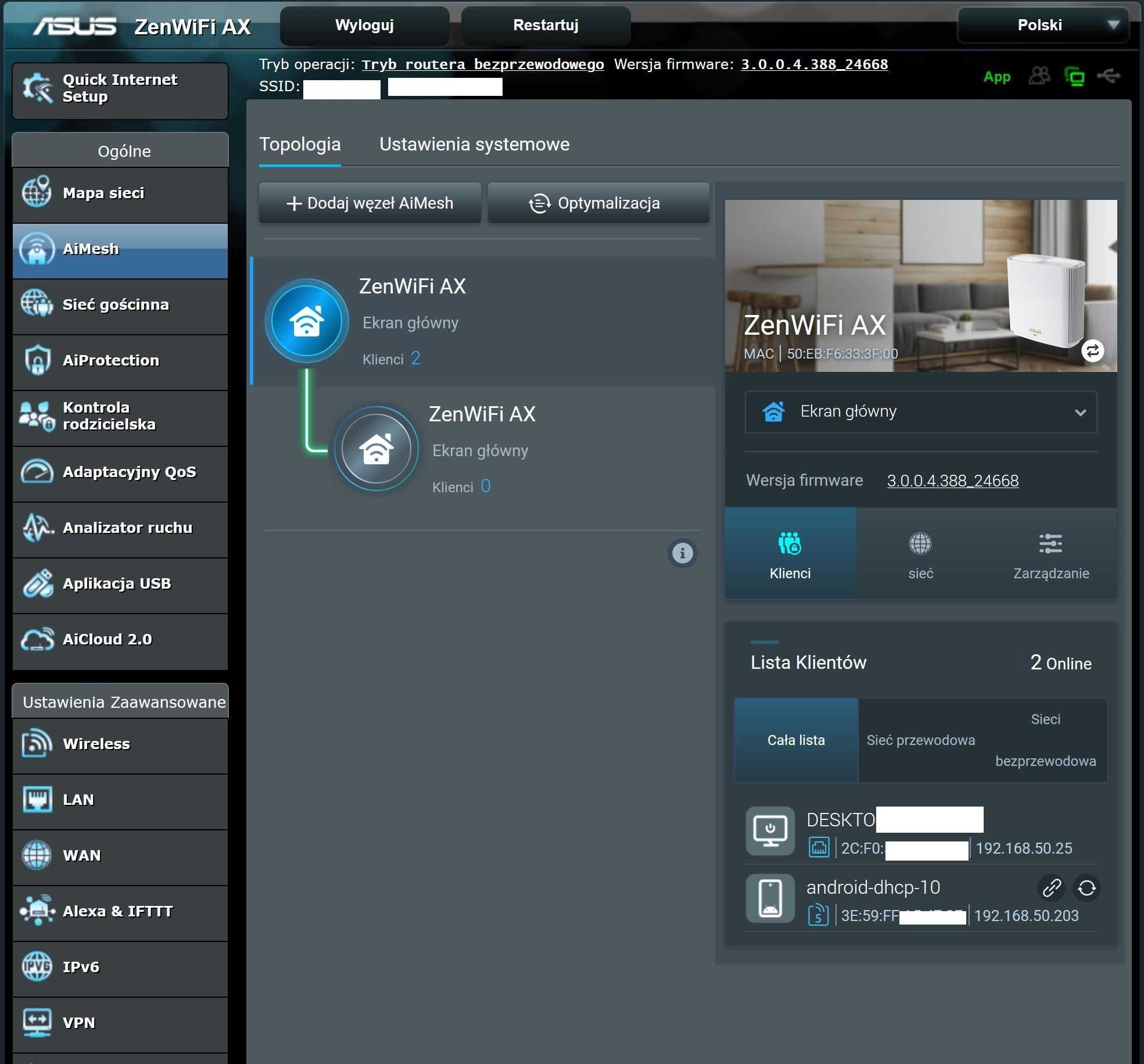Select the Zarządzanie management tab
Screen dimensions: 1144x1064
(x=1051, y=554)
